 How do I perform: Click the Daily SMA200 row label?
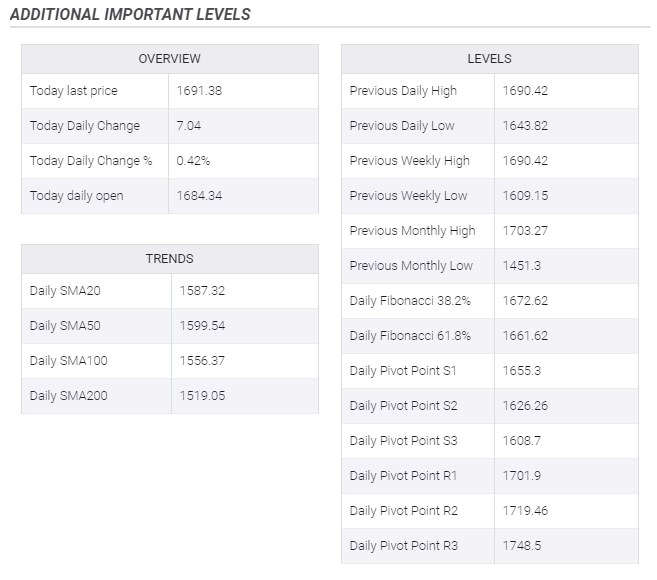tap(68, 396)
